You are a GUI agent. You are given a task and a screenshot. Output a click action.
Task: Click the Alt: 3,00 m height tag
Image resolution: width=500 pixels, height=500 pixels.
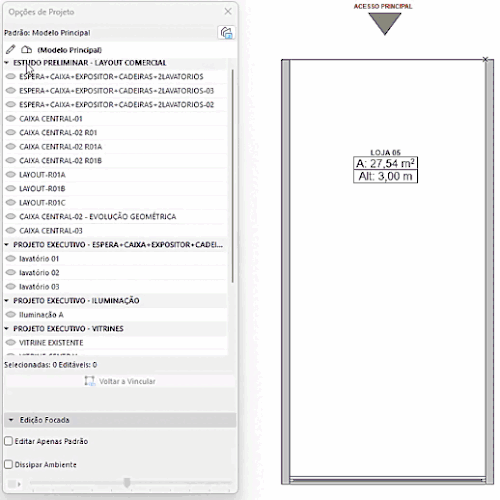click(x=385, y=176)
